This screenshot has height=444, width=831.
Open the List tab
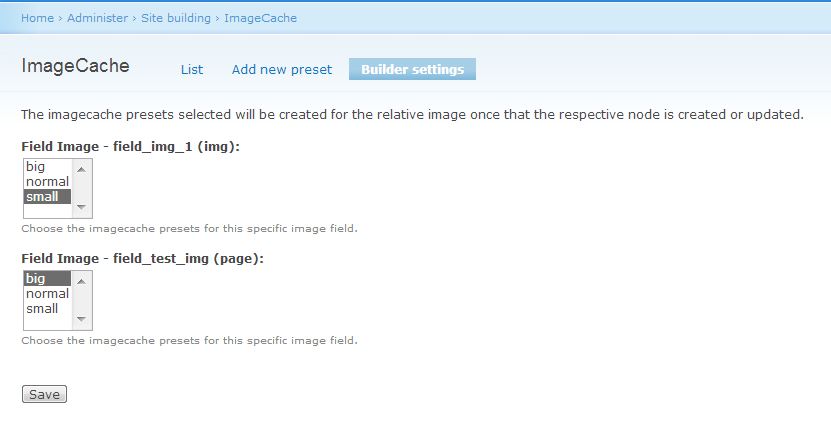(192, 69)
